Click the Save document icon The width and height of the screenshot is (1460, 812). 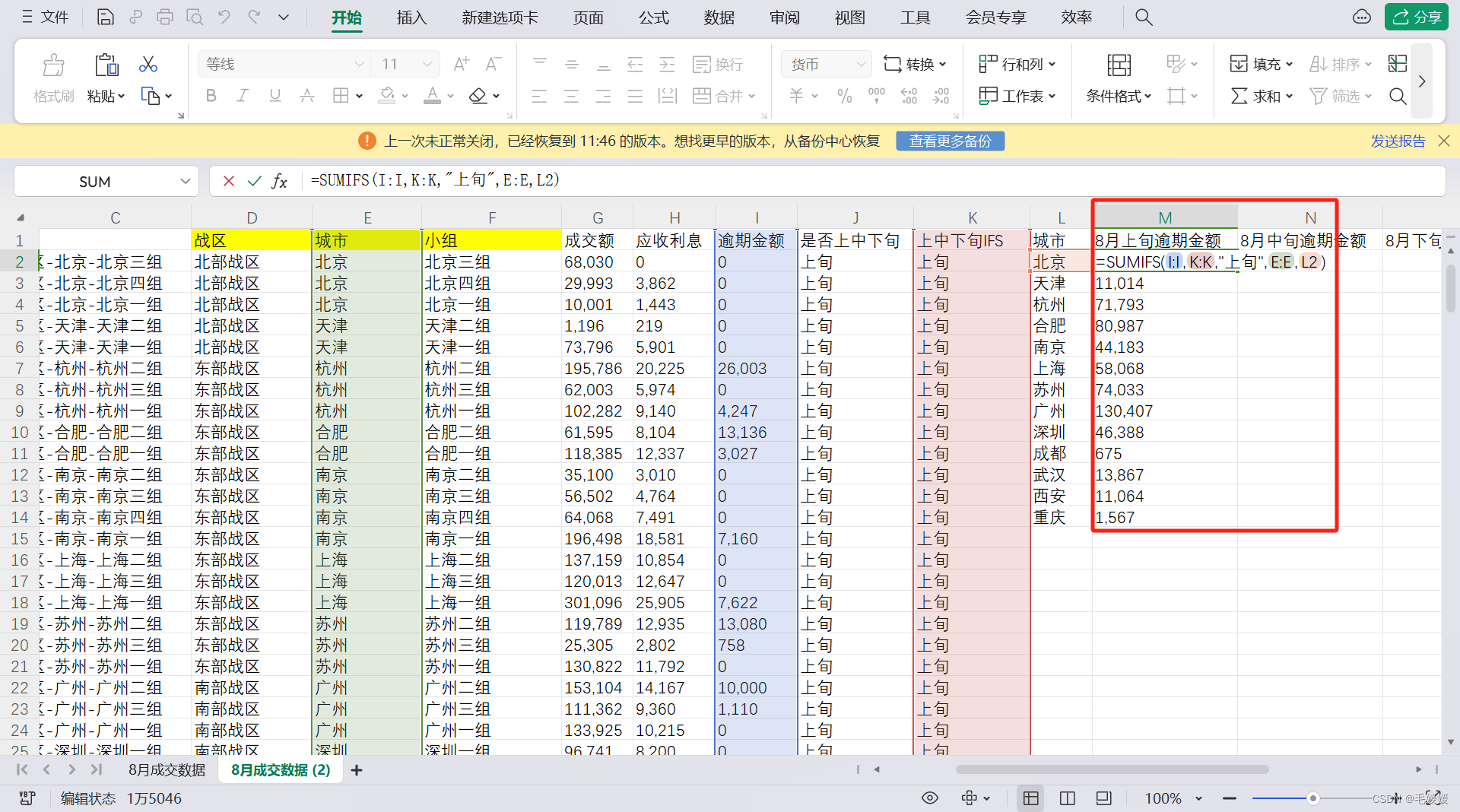click(106, 17)
